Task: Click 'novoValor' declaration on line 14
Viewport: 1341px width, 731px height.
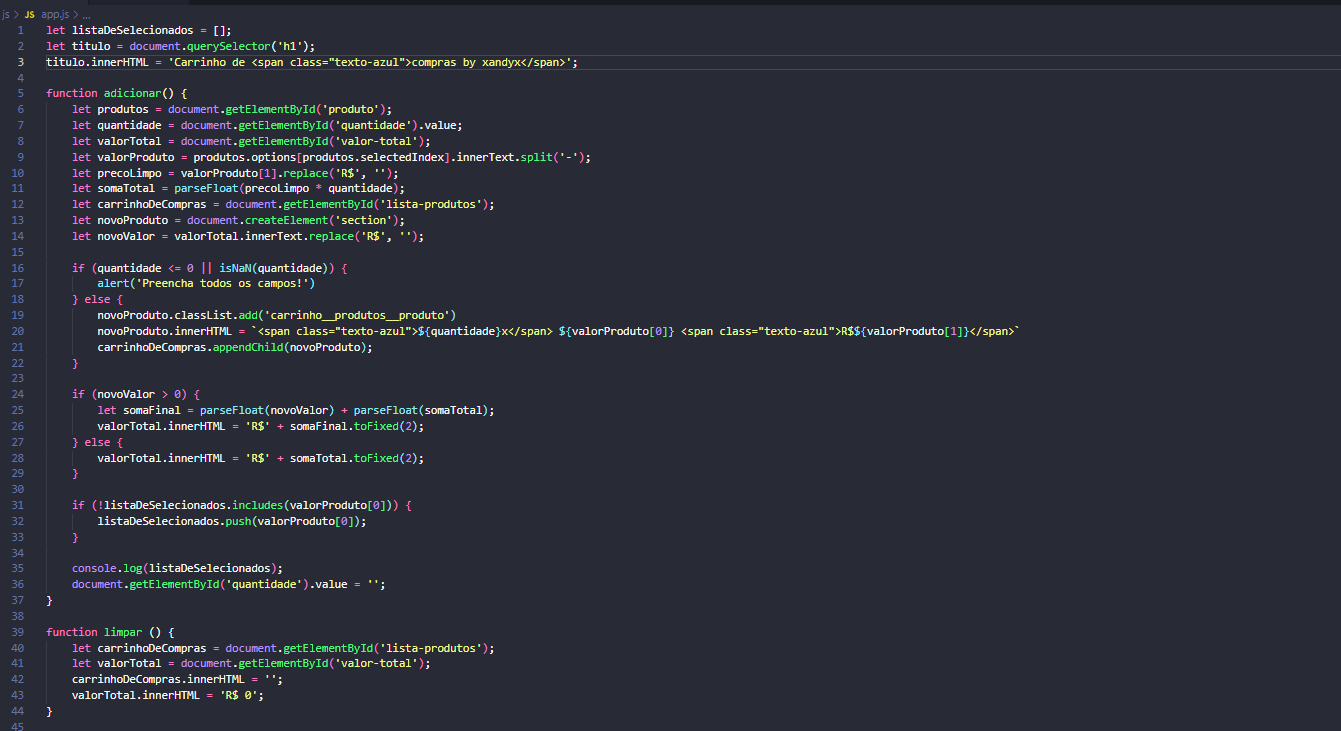Action: click(126, 236)
